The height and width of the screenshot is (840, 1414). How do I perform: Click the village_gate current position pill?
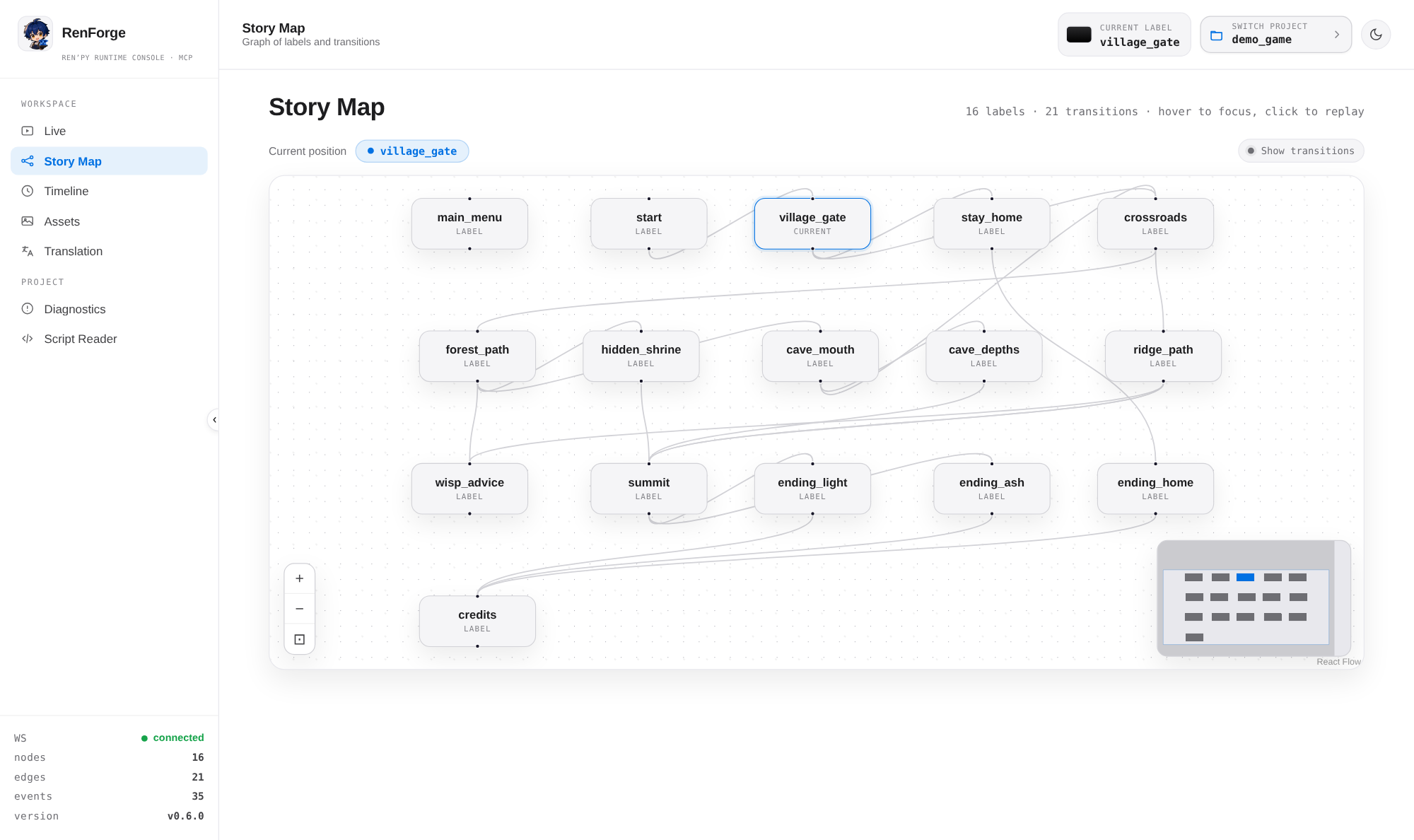point(412,151)
